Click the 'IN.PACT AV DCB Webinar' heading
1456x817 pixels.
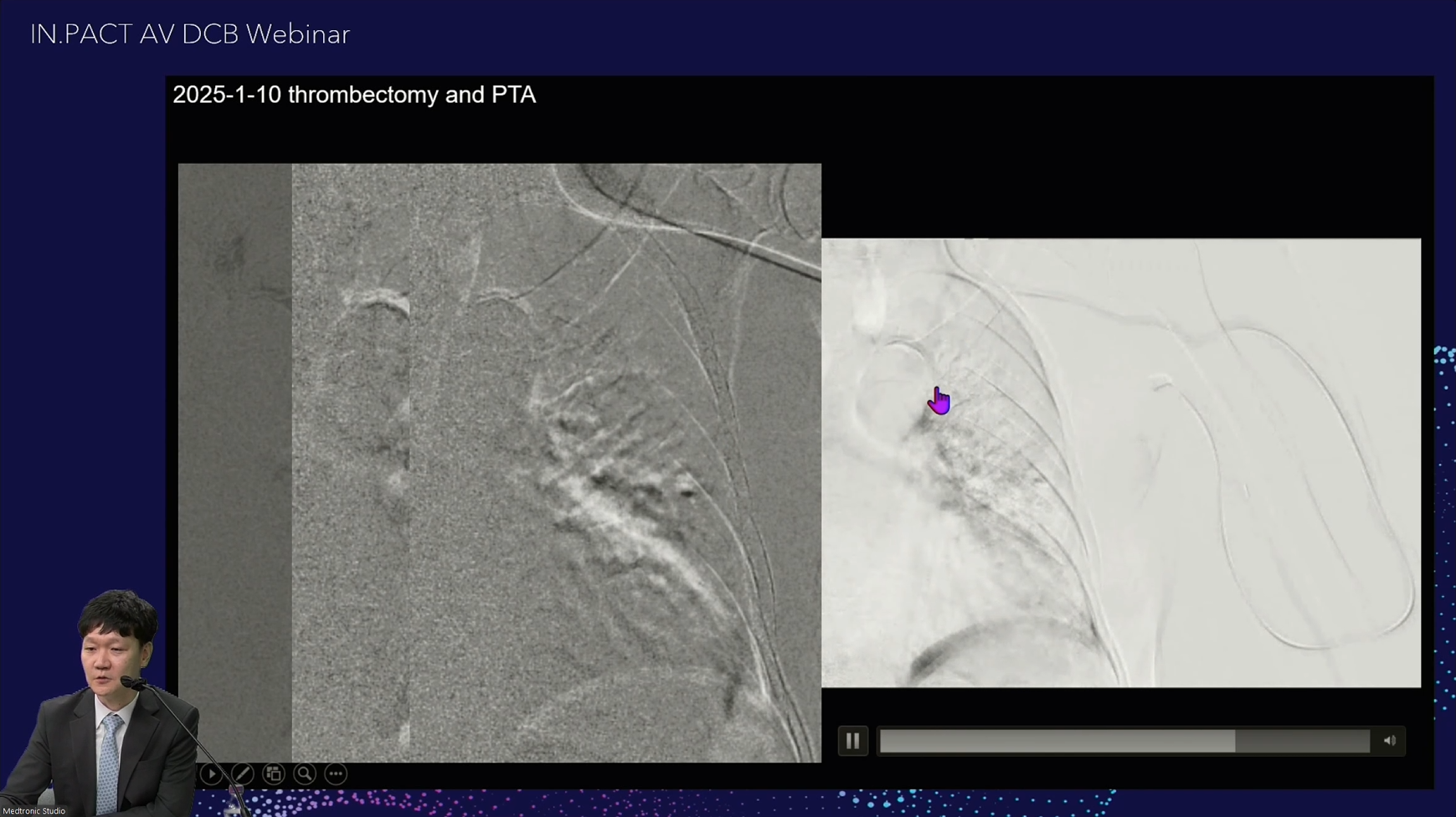point(190,34)
